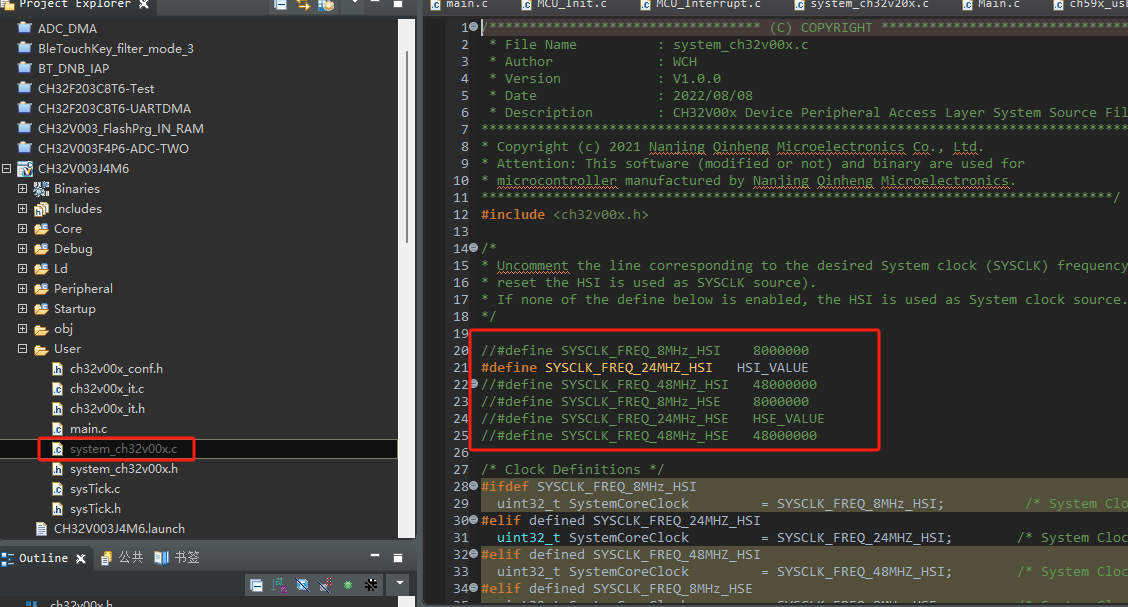This screenshot has width=1128, height=607.
Task: Click the Sort alphabetically icon in Outline
Action: (x=280, y=584)
